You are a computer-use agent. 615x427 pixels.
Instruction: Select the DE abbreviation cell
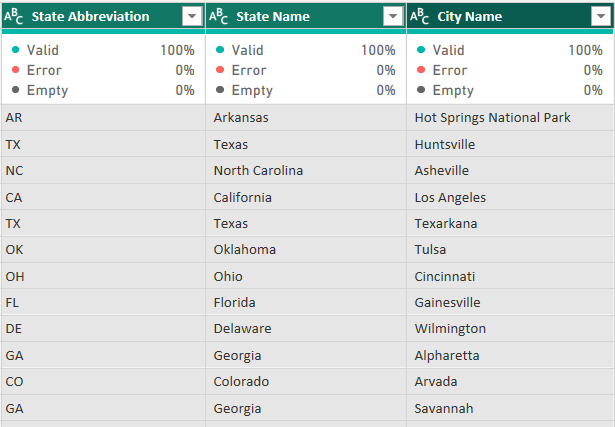click(x=104, y=329)
